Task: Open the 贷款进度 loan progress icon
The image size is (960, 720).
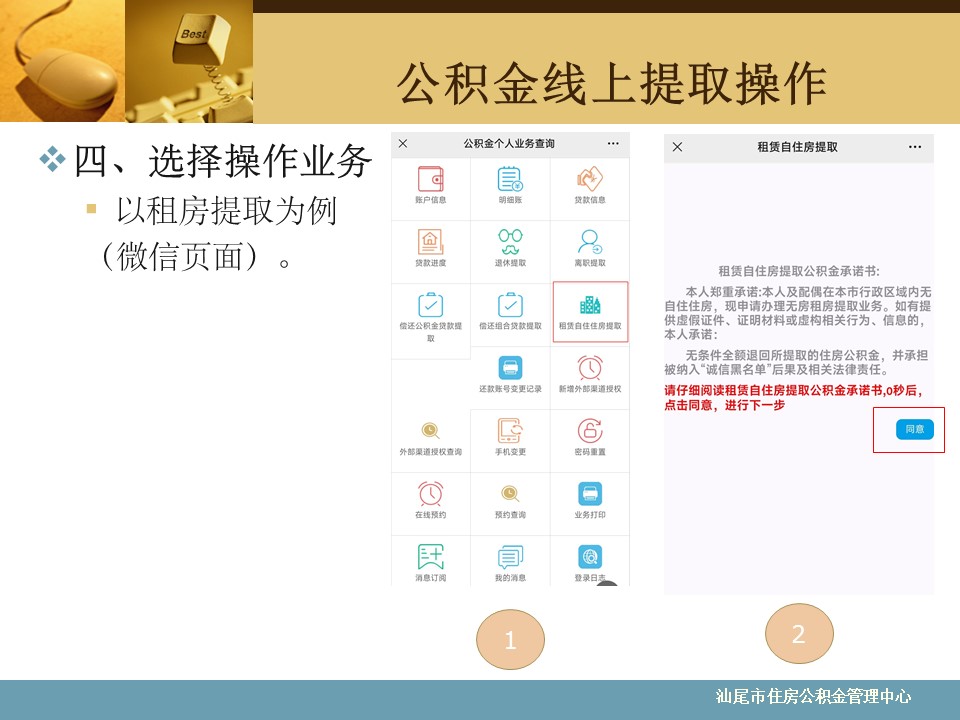Action: click(430, 244)
